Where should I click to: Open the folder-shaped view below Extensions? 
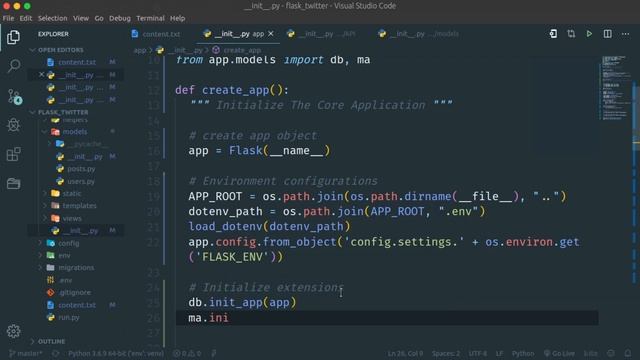(x=13, y=183)
